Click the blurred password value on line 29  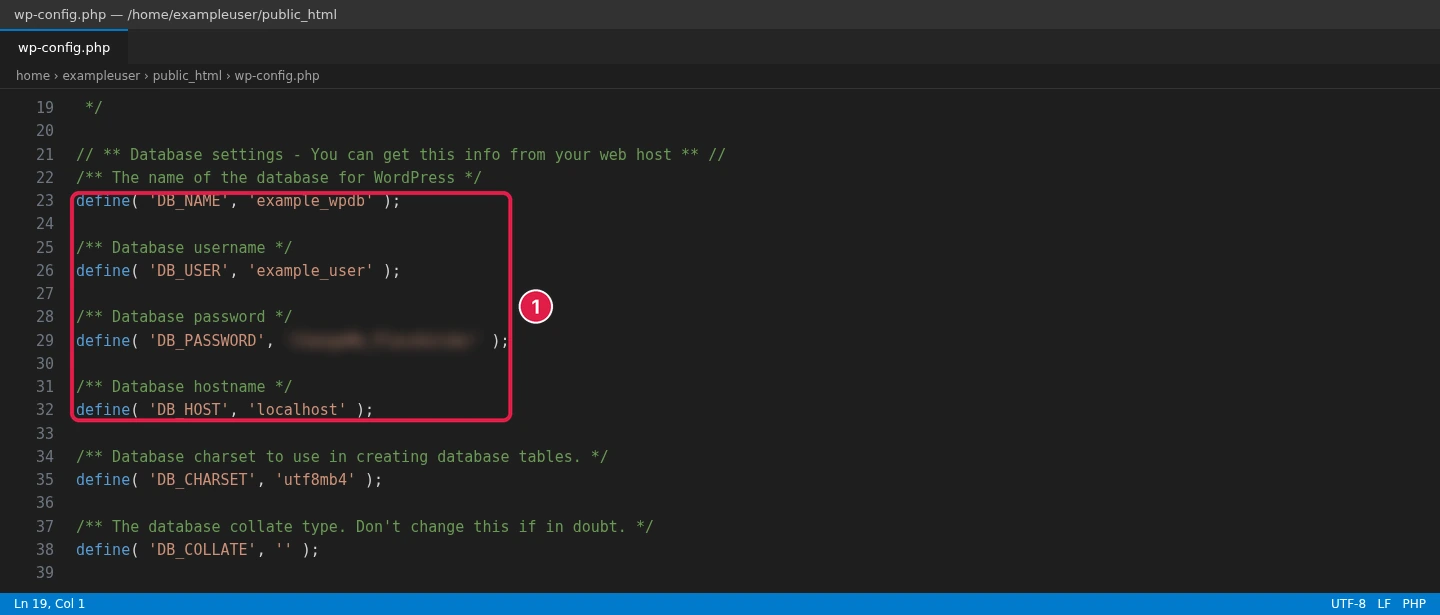[x=383, y=341]
